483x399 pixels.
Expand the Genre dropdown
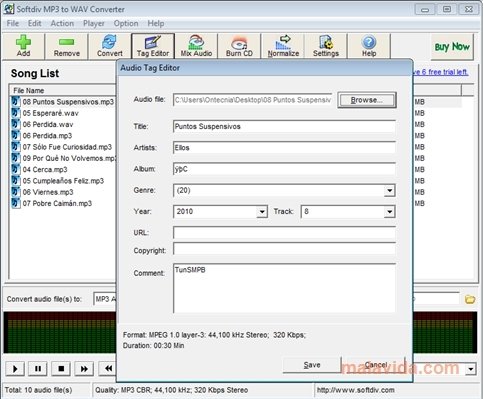(389, 191)
